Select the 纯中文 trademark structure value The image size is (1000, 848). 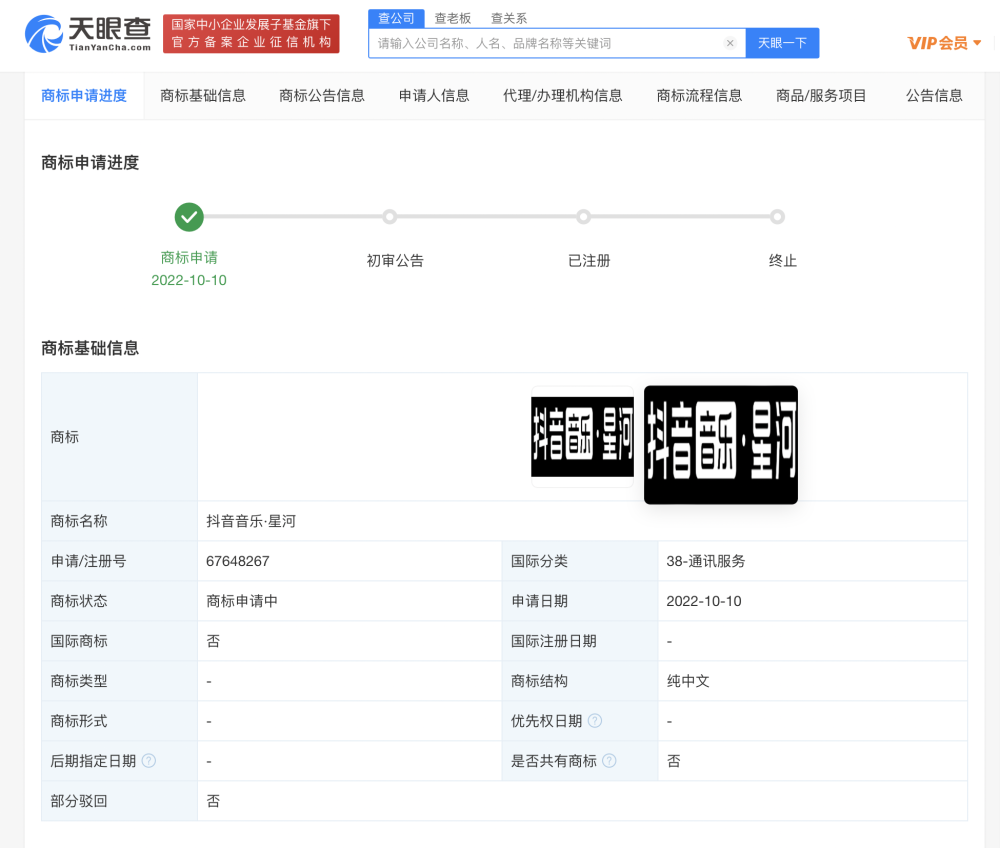688,681
